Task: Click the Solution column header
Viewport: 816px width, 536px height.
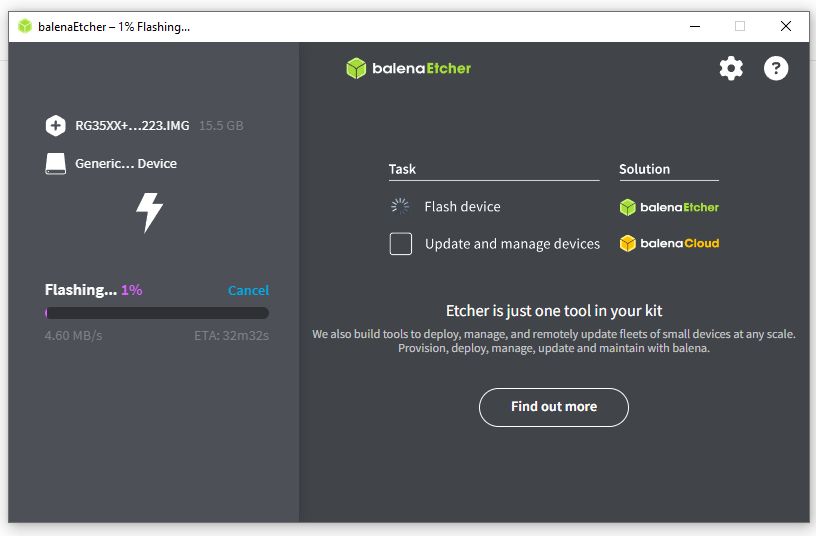Action: 644,169
